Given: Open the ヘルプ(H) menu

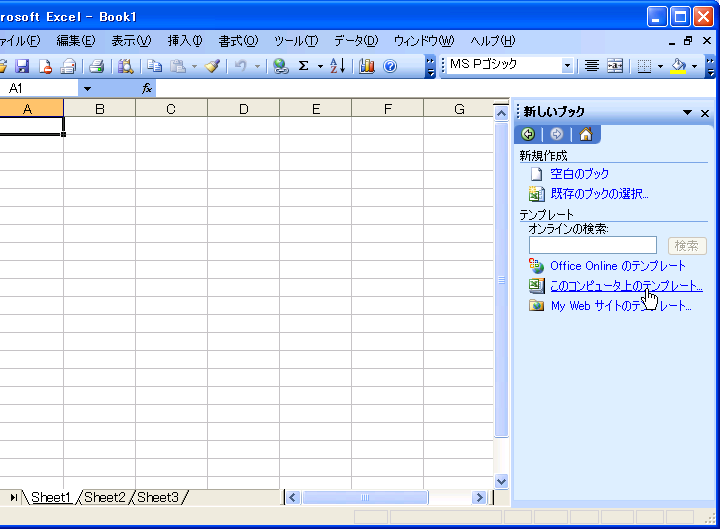Looking at the screenshot, I should [493, 41].
